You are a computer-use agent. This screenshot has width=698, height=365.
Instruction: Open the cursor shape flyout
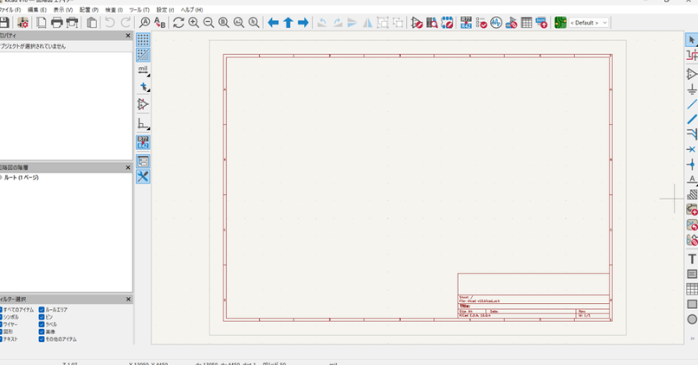143,86
